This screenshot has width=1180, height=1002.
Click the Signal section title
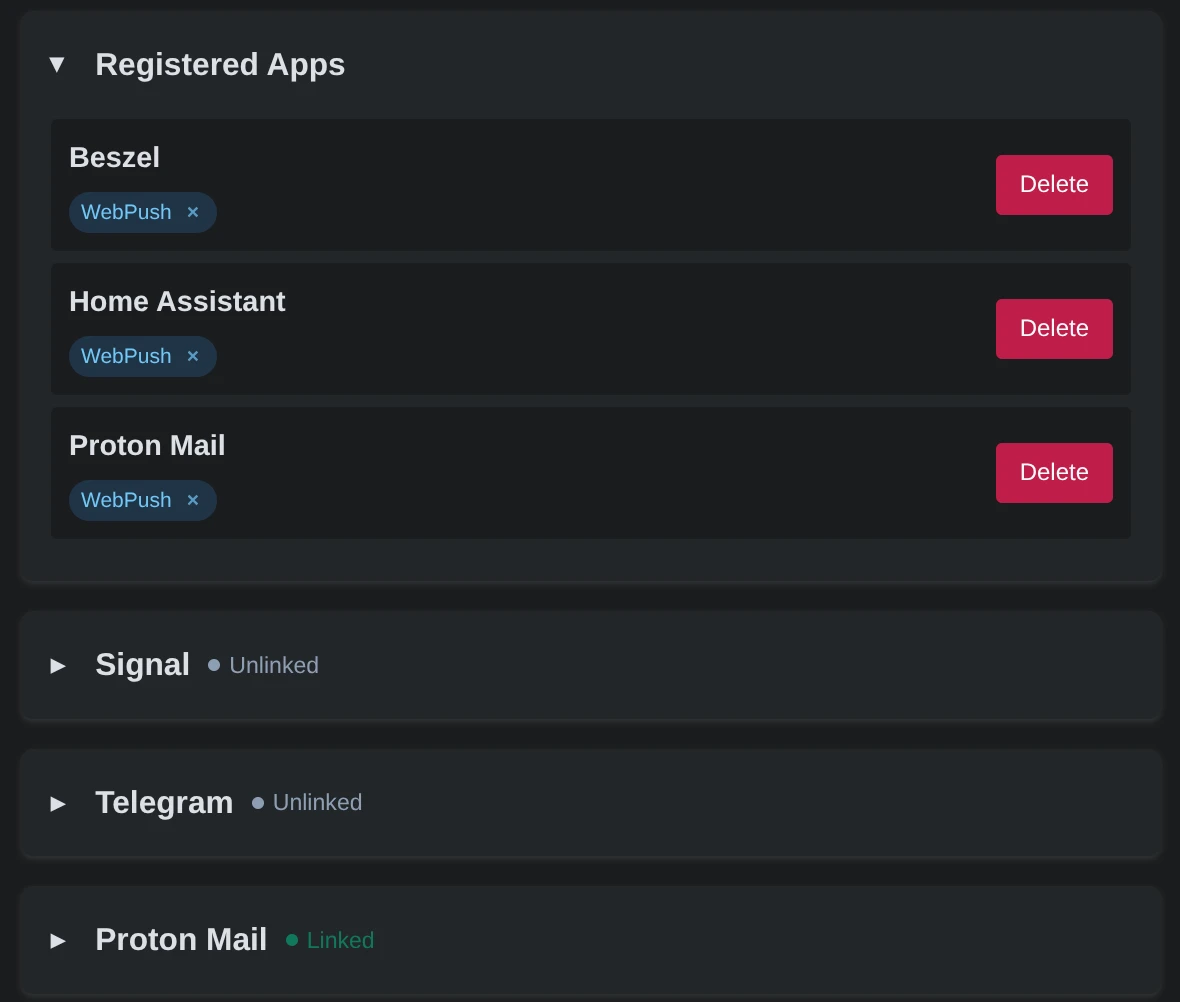142,665
